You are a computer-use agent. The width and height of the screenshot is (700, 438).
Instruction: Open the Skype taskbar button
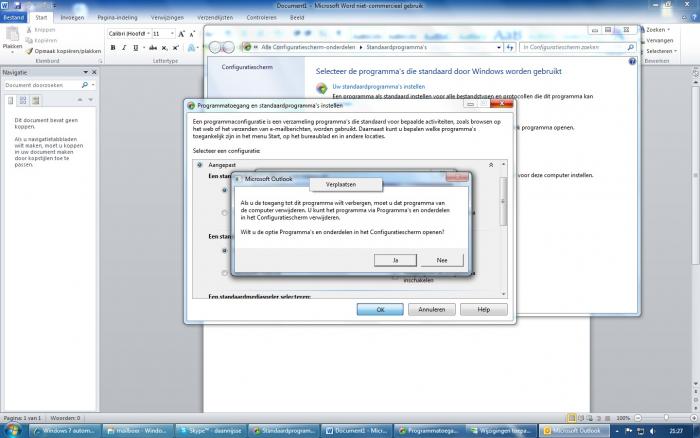click(210, 431)
